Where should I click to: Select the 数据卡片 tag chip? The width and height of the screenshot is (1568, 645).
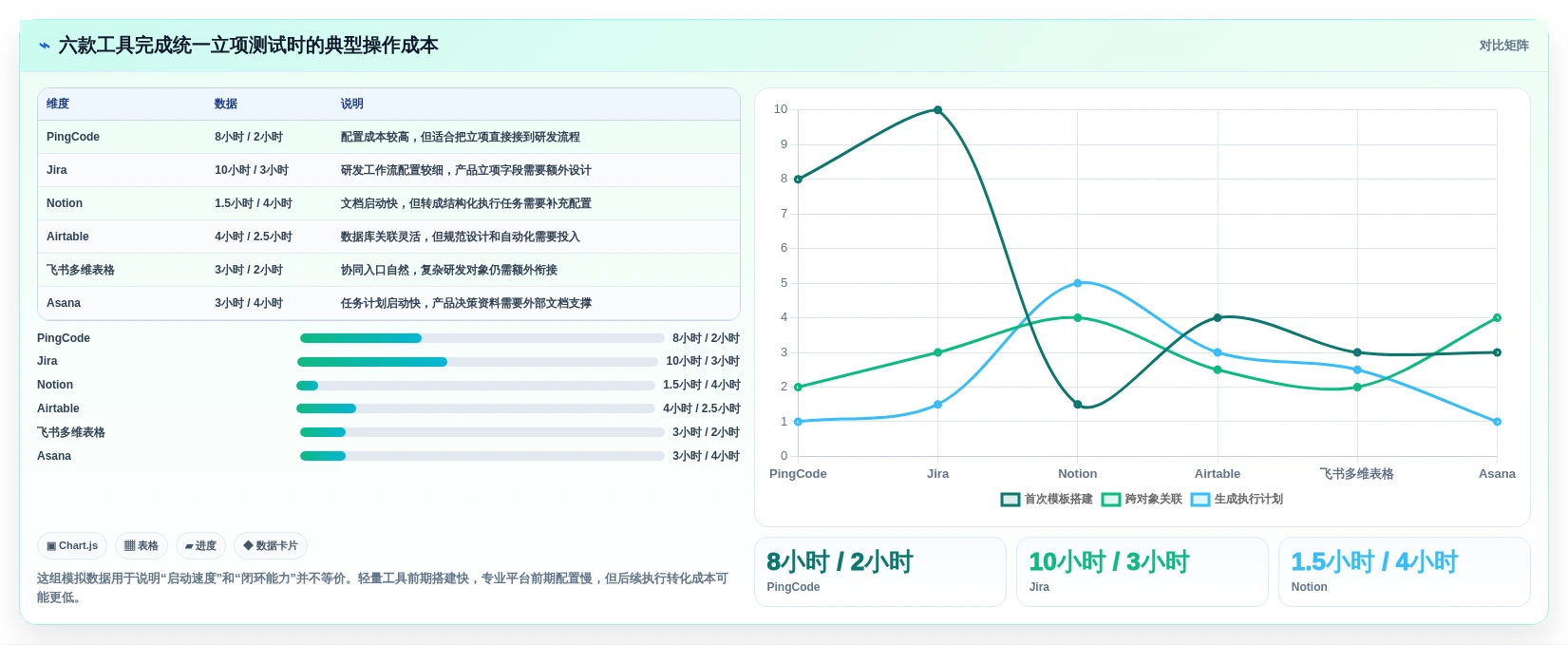pos(271,546)
